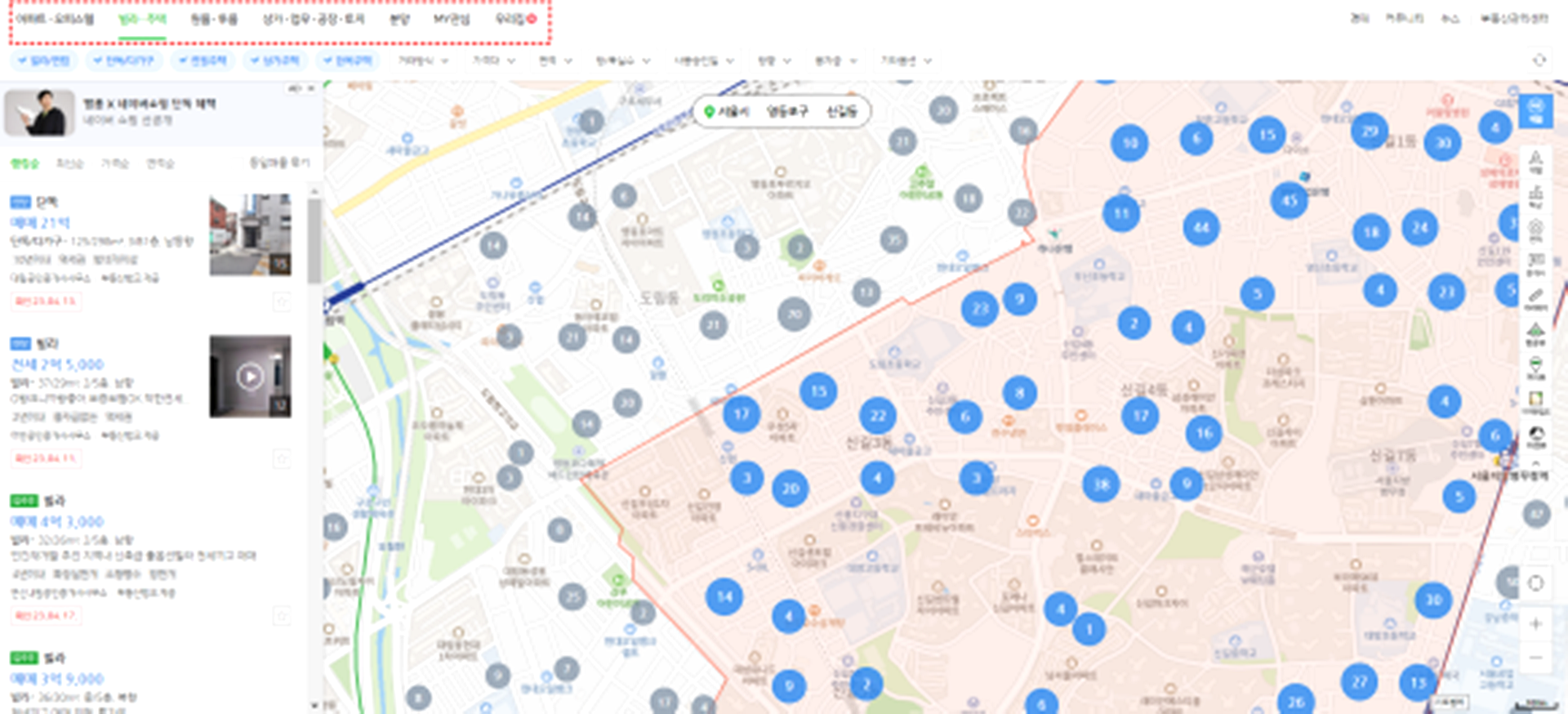Open the 상가·업무·공장·토지 tab
Image resolution: width=1568 pixels, height=714 pixels.
pyautogui.click(x=314, y=19)
